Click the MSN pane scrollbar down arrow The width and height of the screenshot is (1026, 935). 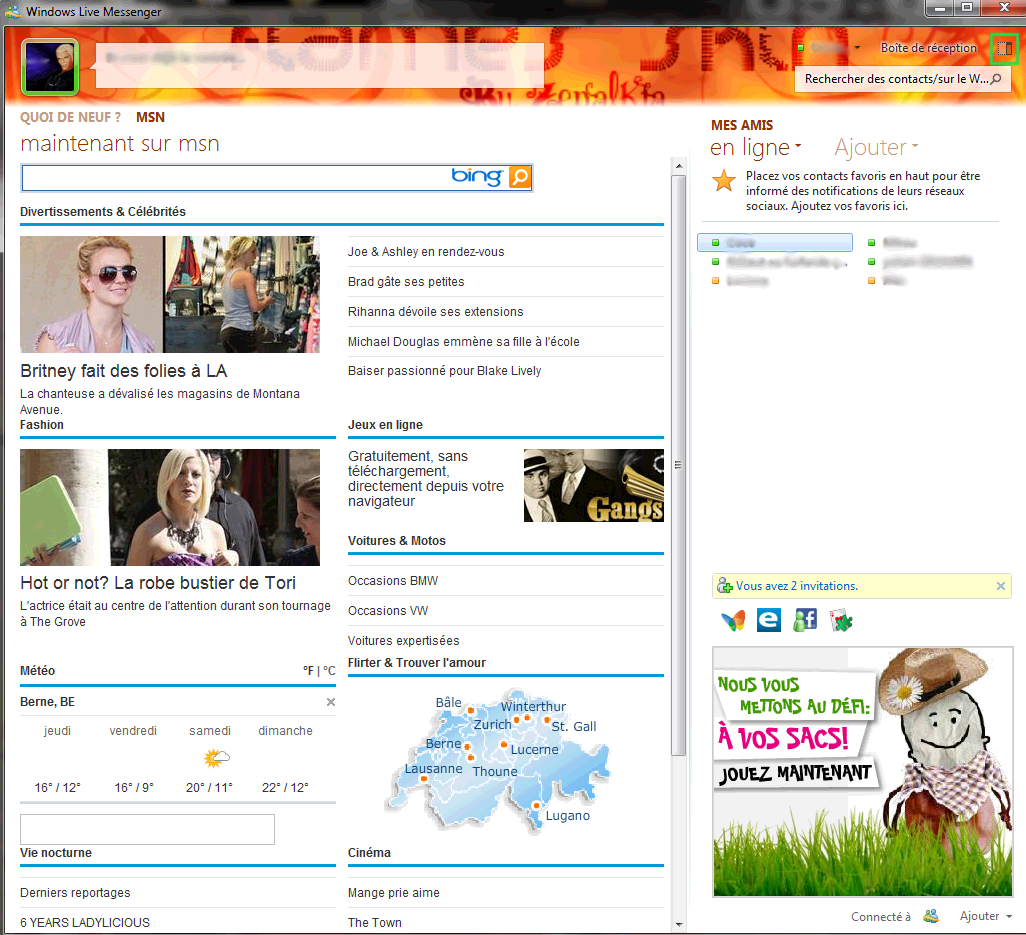click(679, 924)
